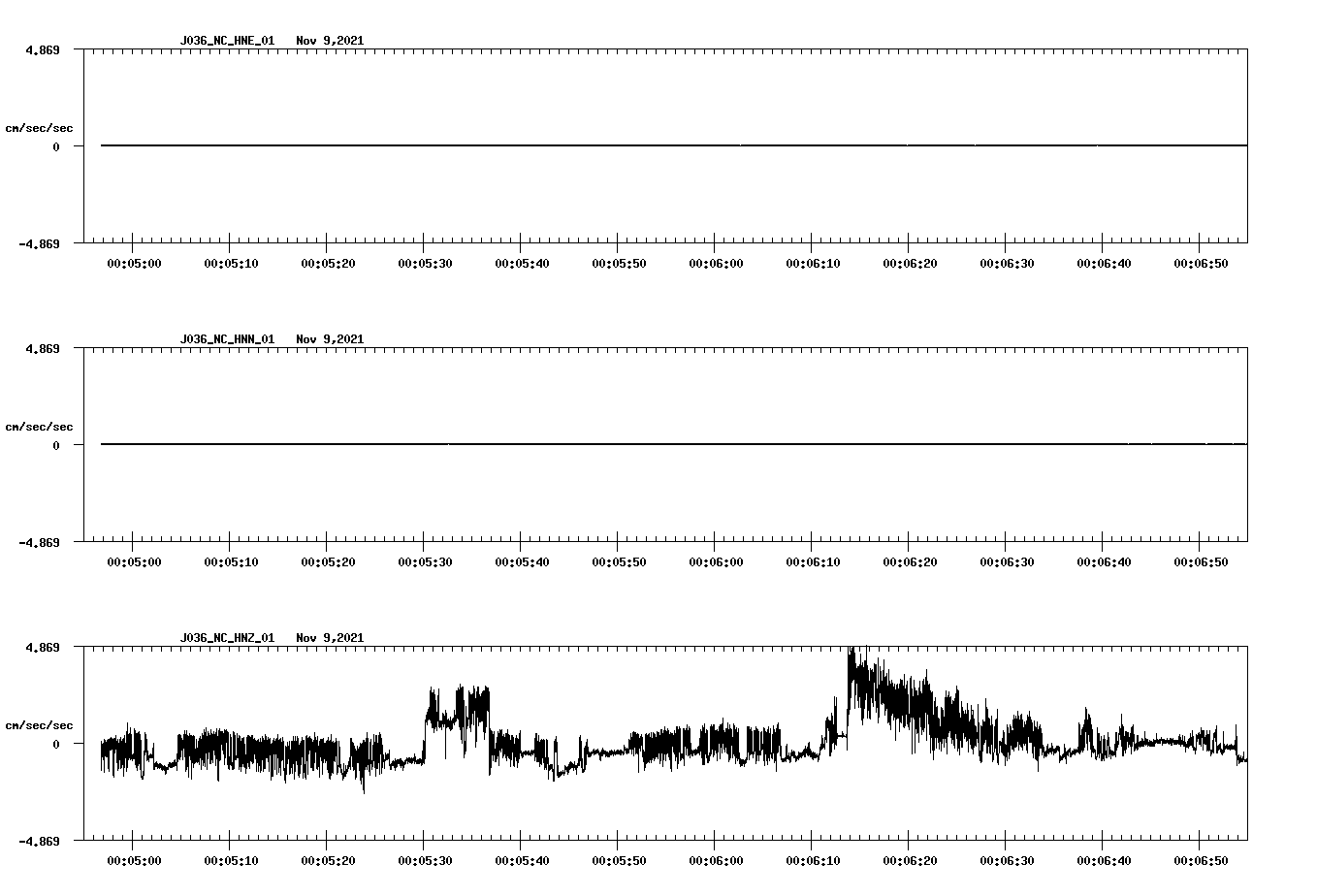Click the cm/sec/sec unit label of HNE plot
The height and width of the screenshot is (896, 1317).
coord(39,128)
